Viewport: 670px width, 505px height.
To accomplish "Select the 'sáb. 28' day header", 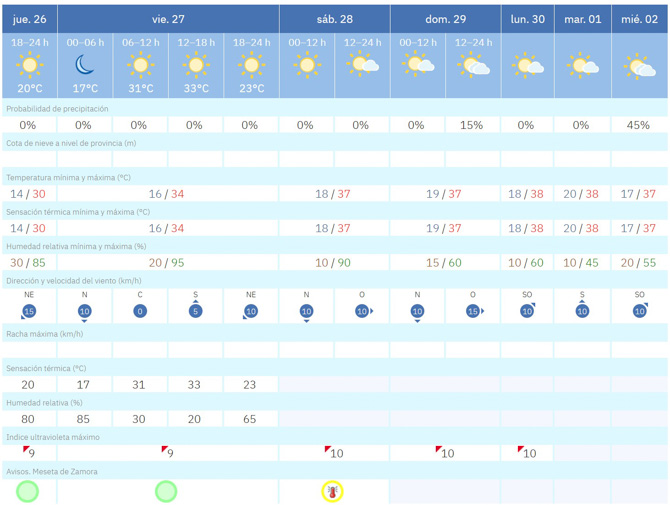I will [334, 19].
